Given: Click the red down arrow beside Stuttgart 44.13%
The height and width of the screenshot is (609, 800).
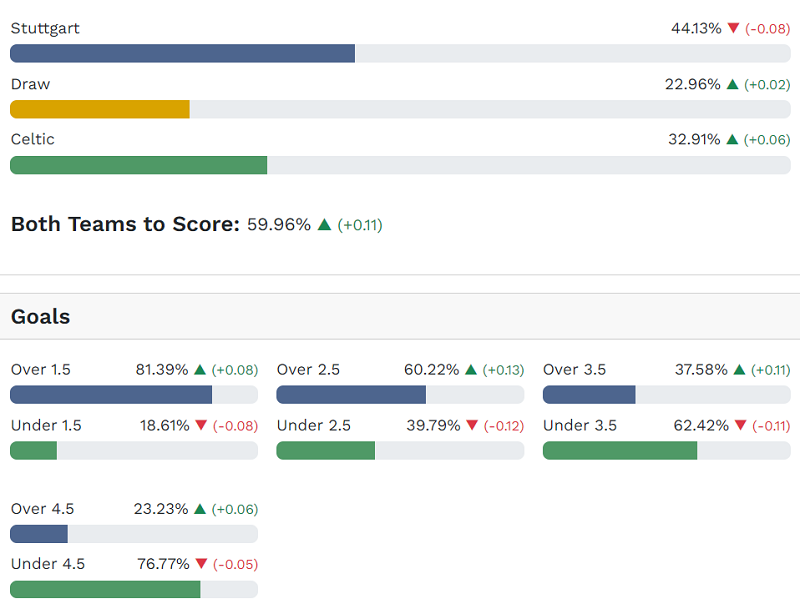Looking at the screenshot, I should point(733,28).
